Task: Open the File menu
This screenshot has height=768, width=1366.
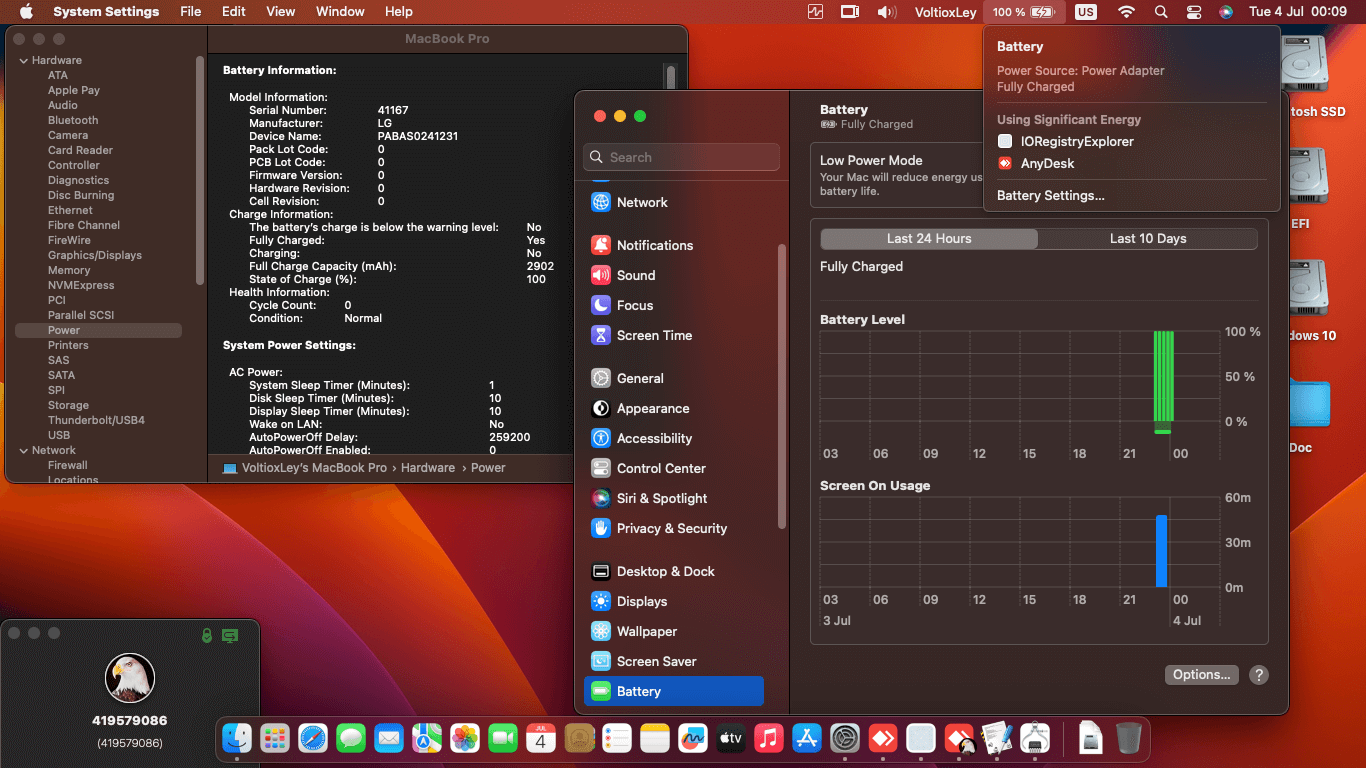Action: pos(190,12)
